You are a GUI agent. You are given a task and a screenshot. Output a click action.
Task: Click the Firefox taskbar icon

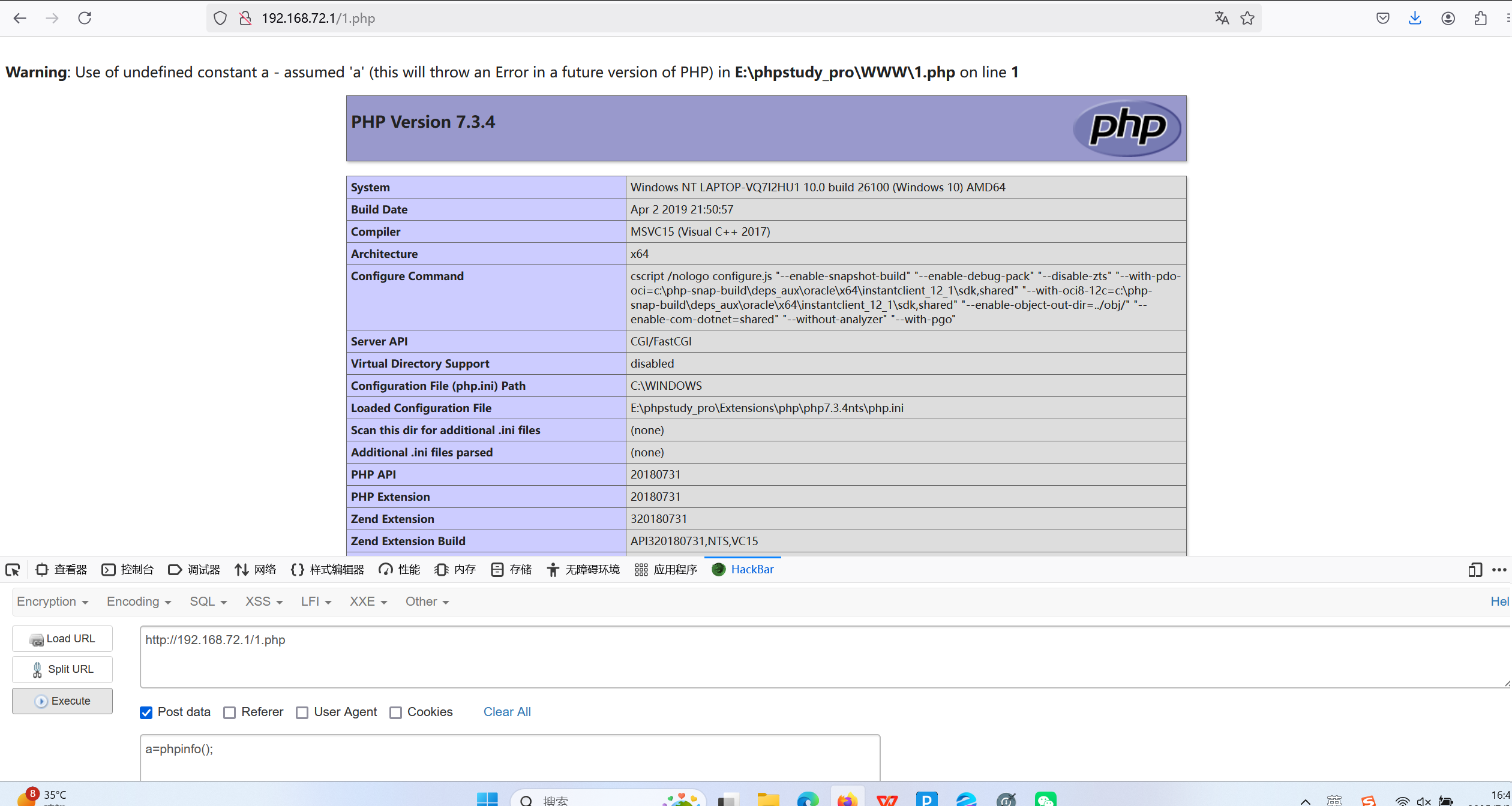click(x=847, y=799)
